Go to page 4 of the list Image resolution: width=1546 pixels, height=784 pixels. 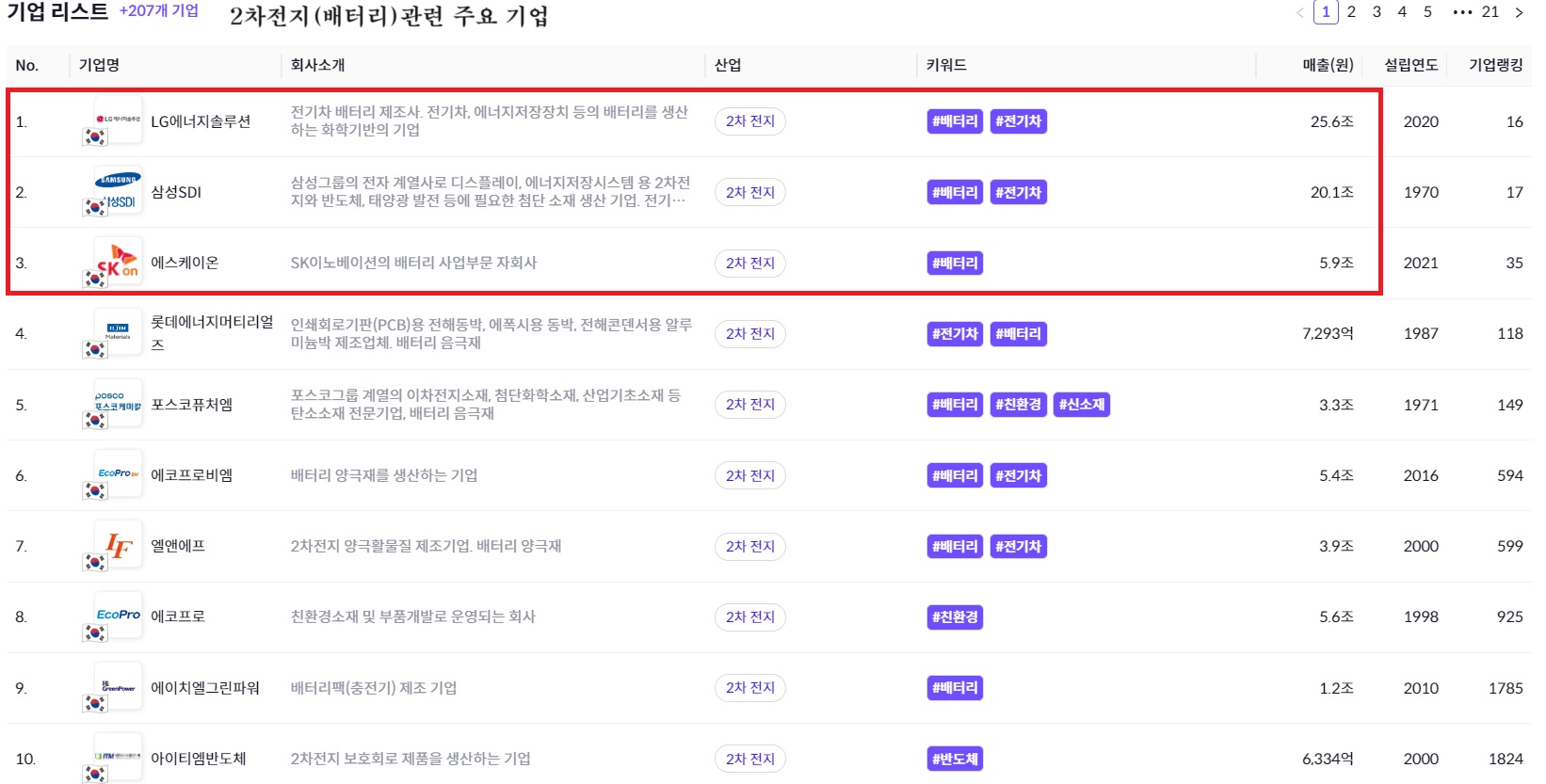1402,12
